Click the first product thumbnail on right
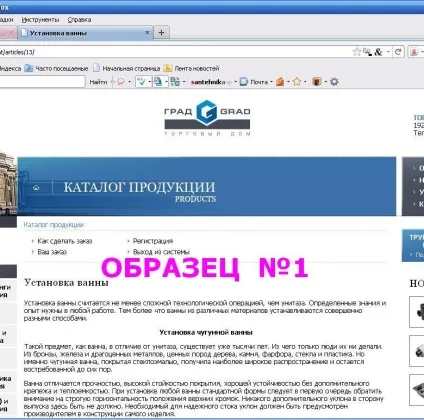The image size is (424, 420). [x=417, y=312]
